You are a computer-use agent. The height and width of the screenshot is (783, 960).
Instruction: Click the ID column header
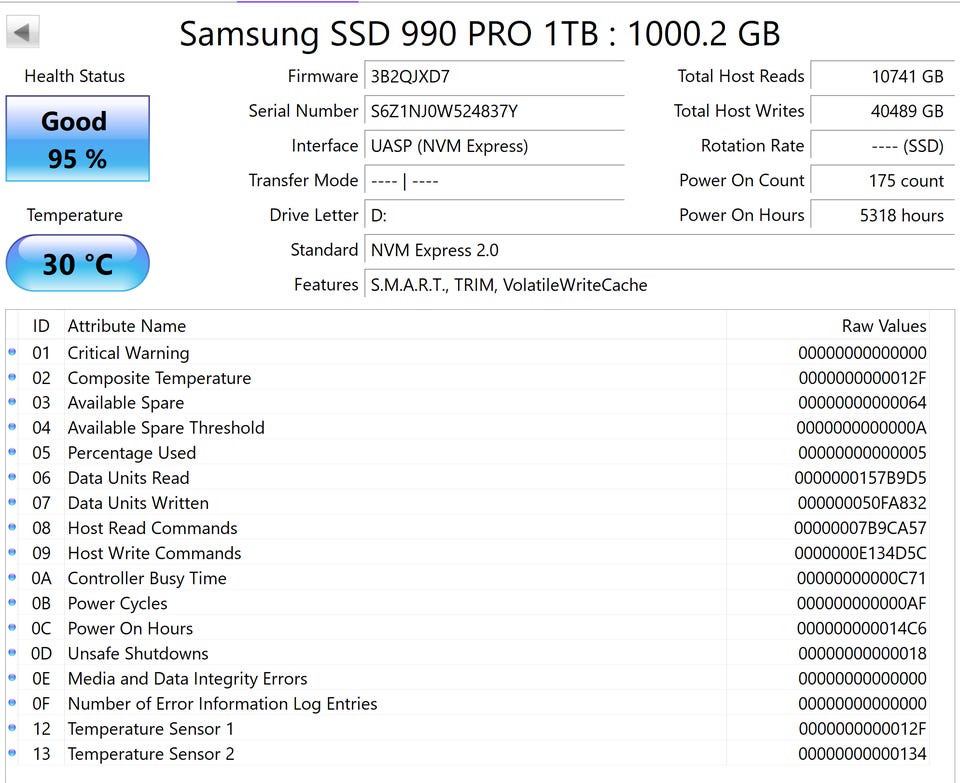(x=41, y=326)
